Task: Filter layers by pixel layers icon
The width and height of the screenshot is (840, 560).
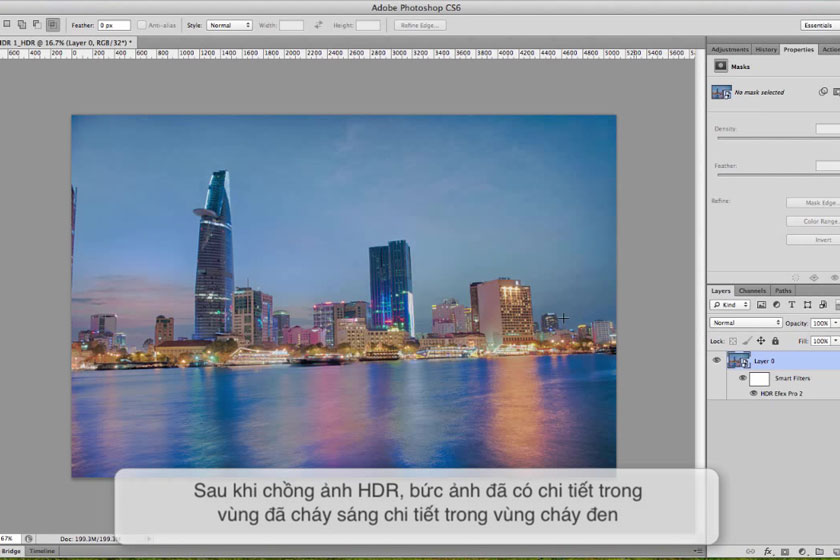Action: [x=761, y=305]
